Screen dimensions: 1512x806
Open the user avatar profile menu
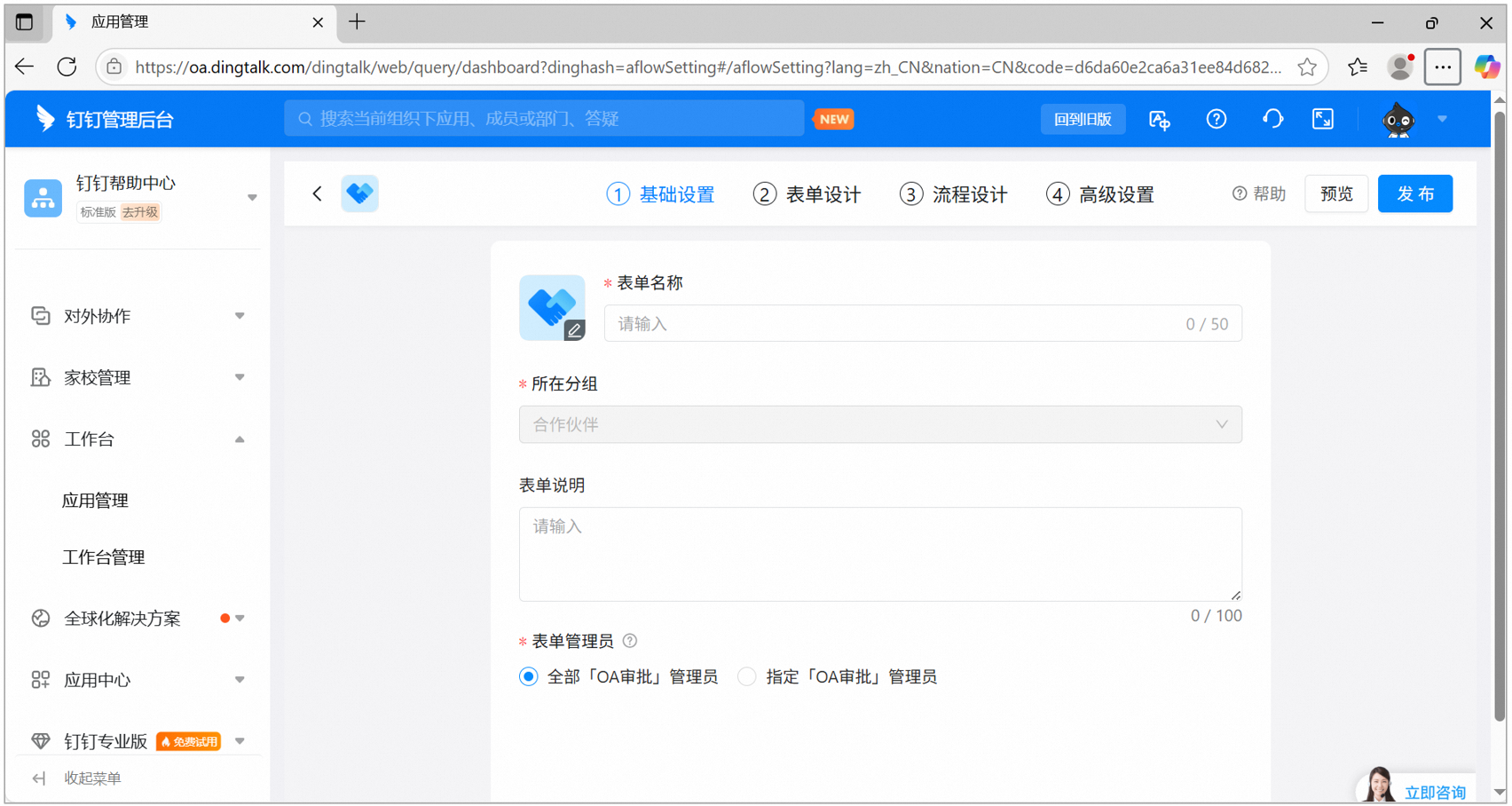click(x=1398, y=119)
